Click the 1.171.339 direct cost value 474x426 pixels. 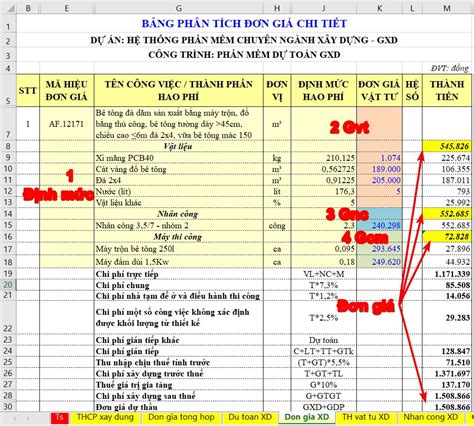(x=447, y=274)
